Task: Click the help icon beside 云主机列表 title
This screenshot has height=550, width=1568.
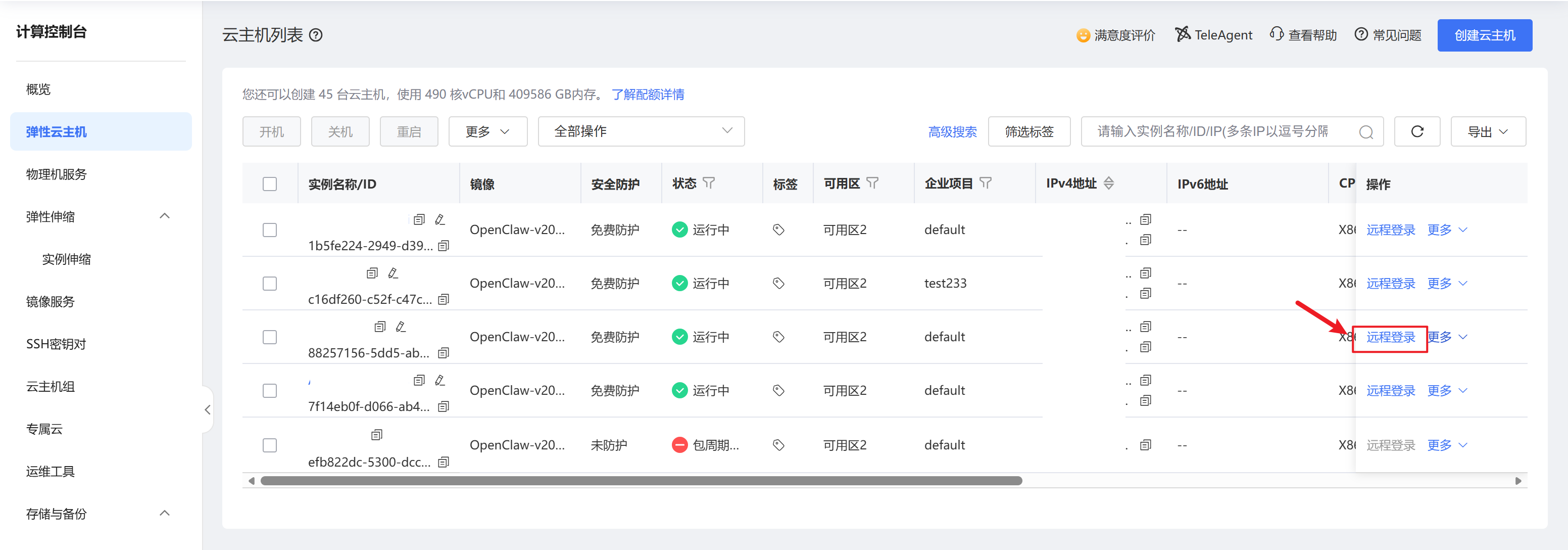Action: click(316, 35)
